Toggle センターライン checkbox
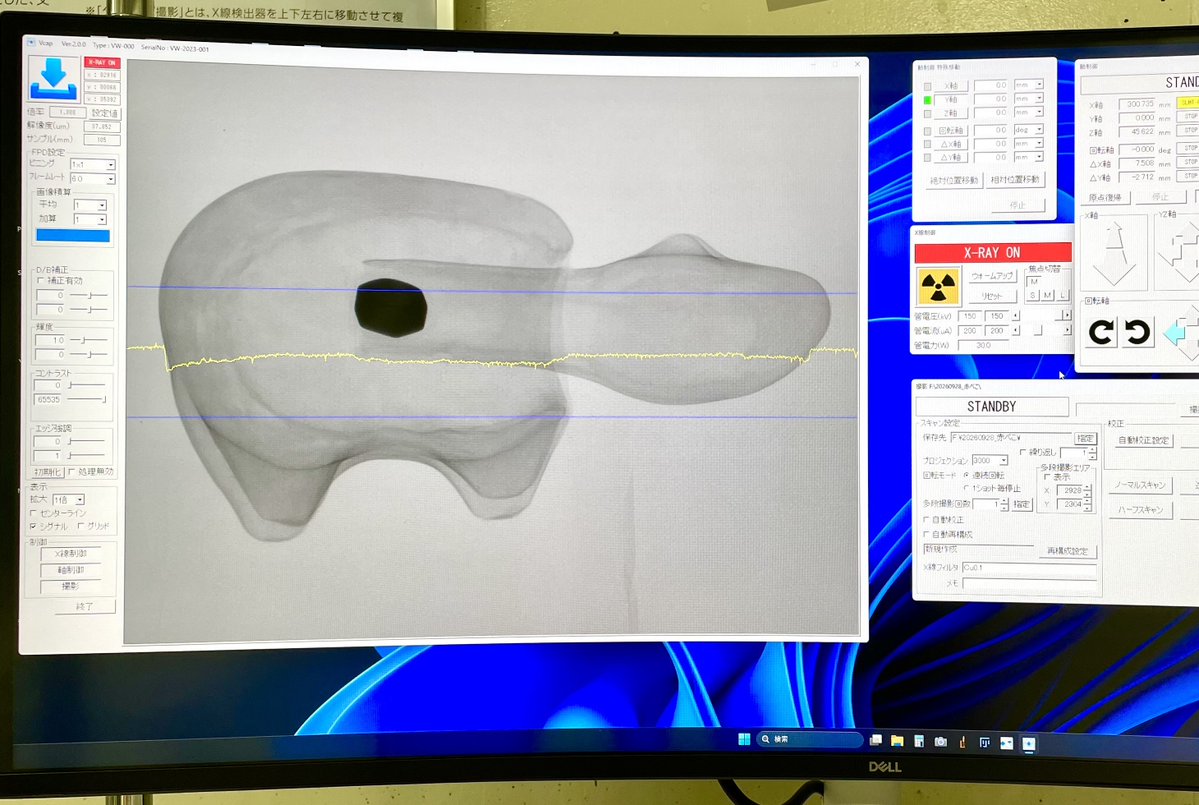The height and width of the screenshot is (805, 1199). click(33, 513)
